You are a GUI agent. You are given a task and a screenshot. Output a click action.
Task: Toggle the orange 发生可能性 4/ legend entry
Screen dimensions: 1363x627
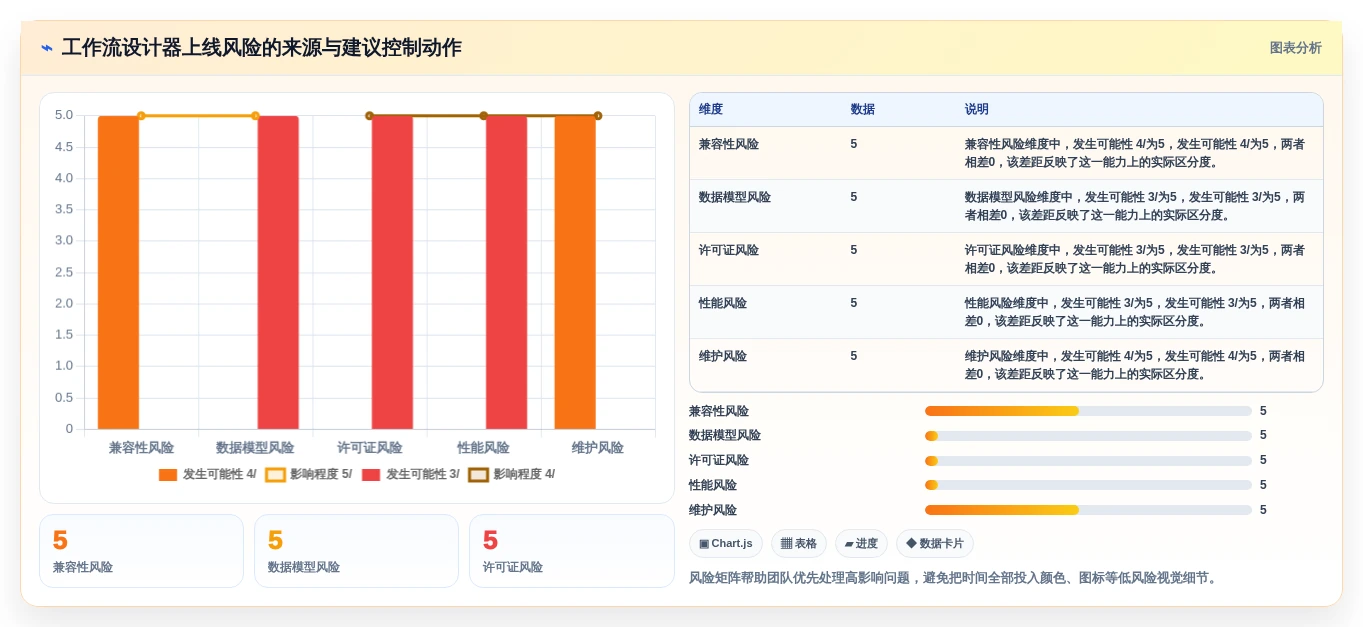point(208,474)
